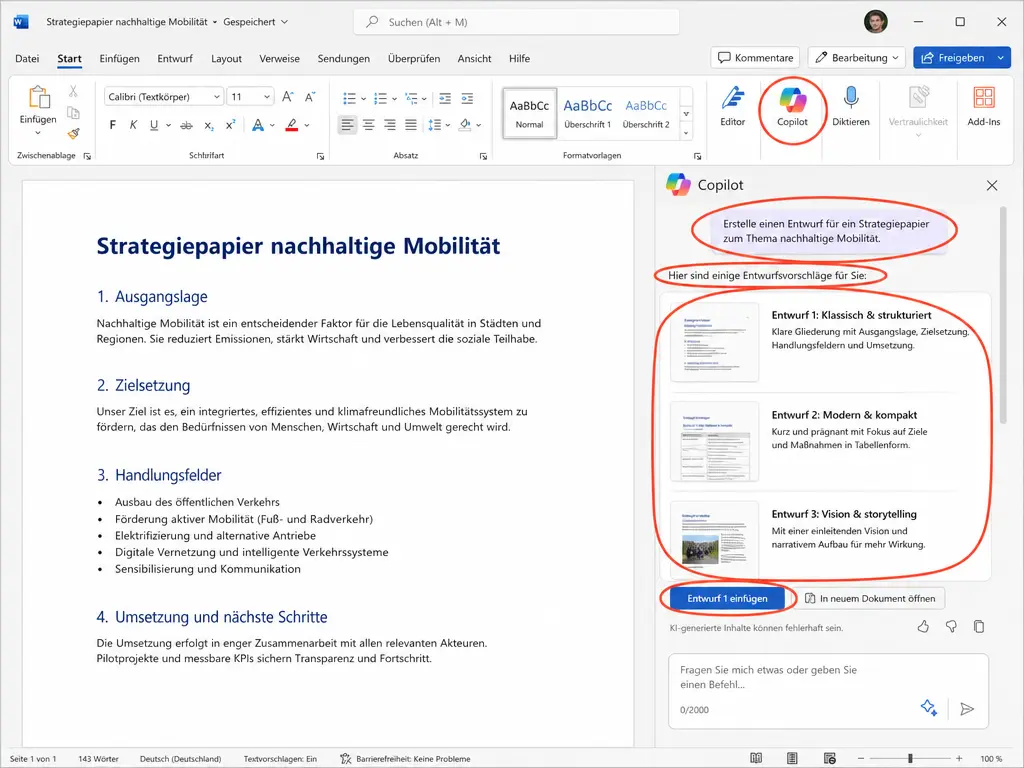The height and width of the screenshot is (768, 1024).
Task: Toggle underline formatting
Action: click(153, 125)
